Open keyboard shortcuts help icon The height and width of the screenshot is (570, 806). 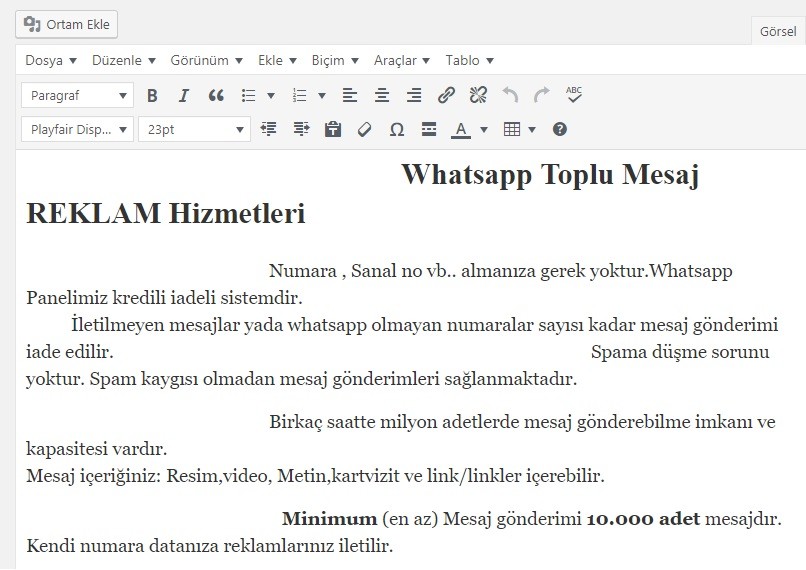click(x=560, y=129)
